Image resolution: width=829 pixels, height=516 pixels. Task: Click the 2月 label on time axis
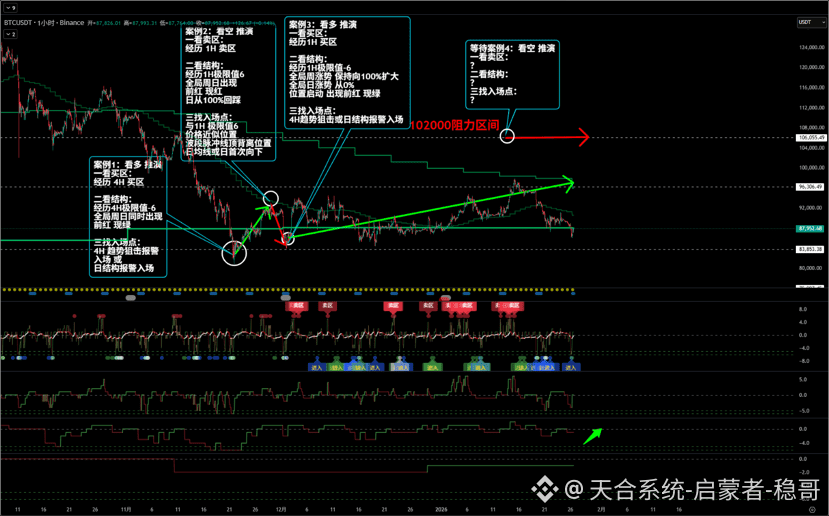[x=601, y=510]
